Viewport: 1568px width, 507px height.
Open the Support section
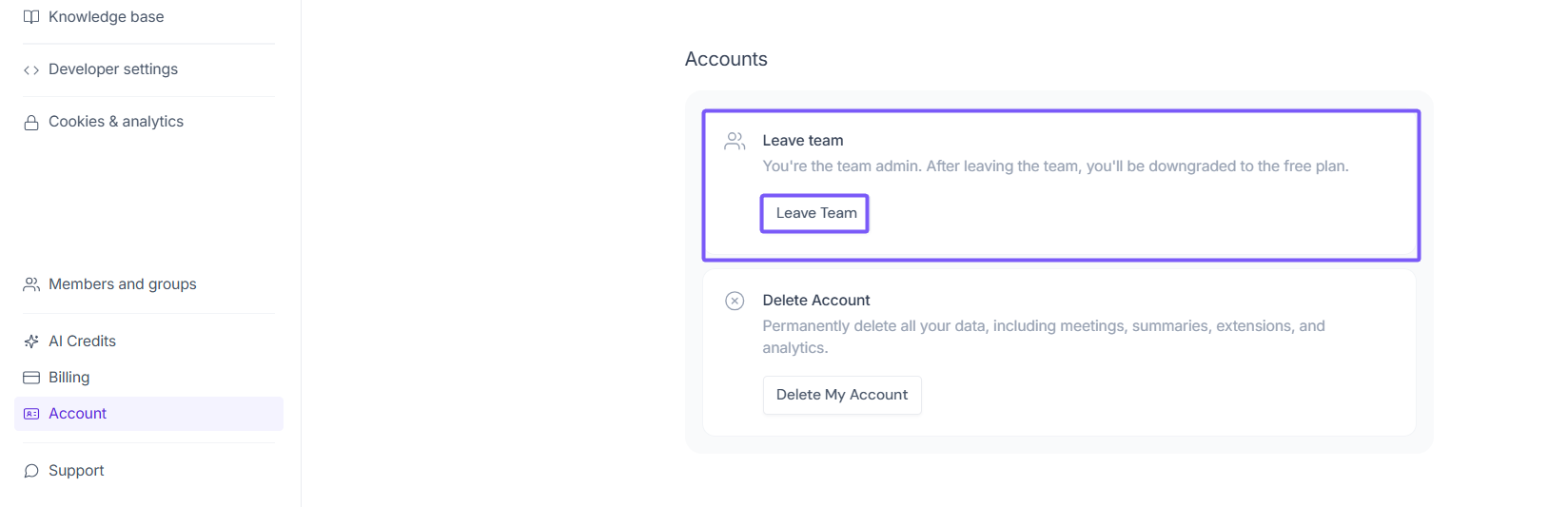76,471
